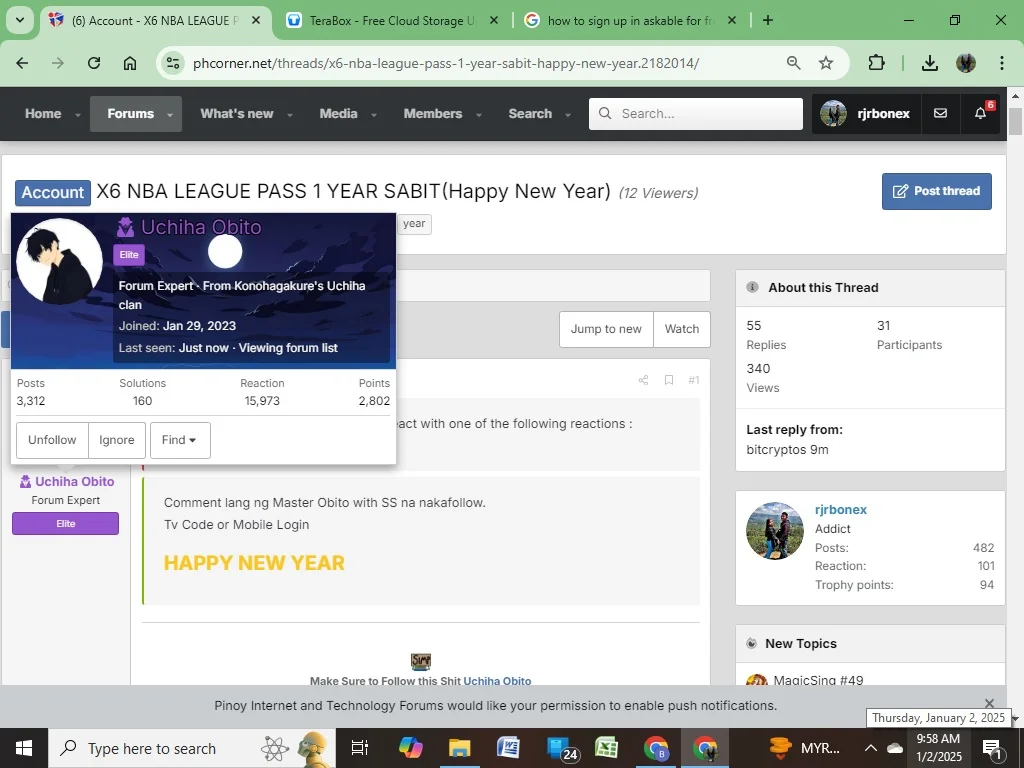1024x768 pixels.
Task: Open Media navigation item
Action: (x=338, y=114)
